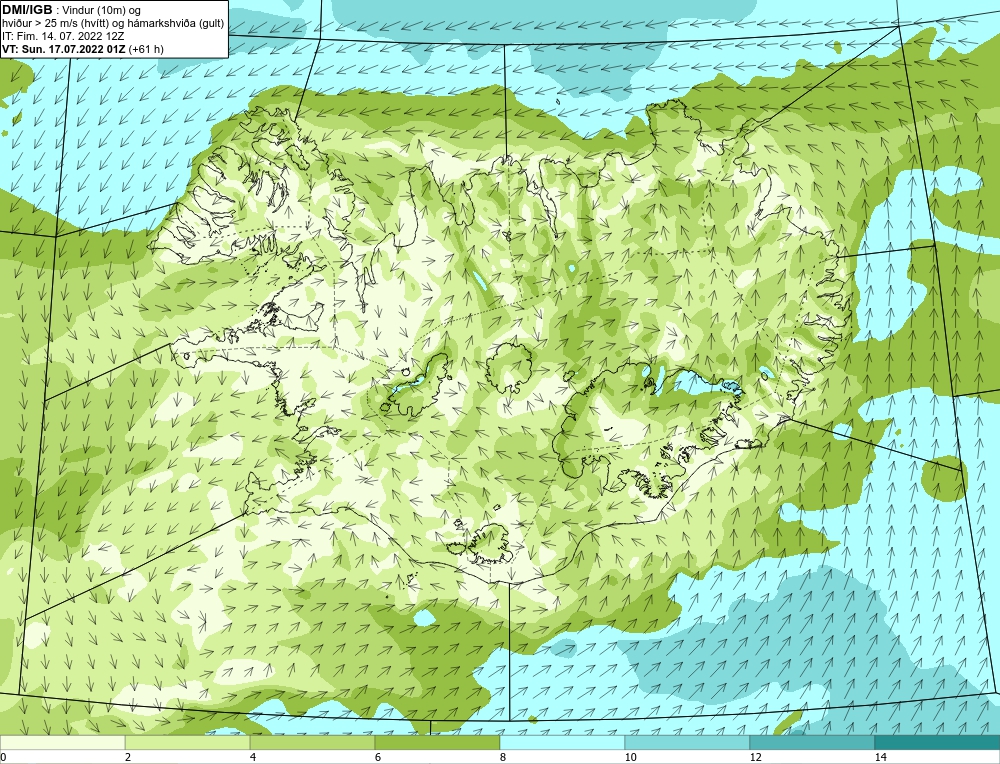Click the legend value label 2

point(128,757)
